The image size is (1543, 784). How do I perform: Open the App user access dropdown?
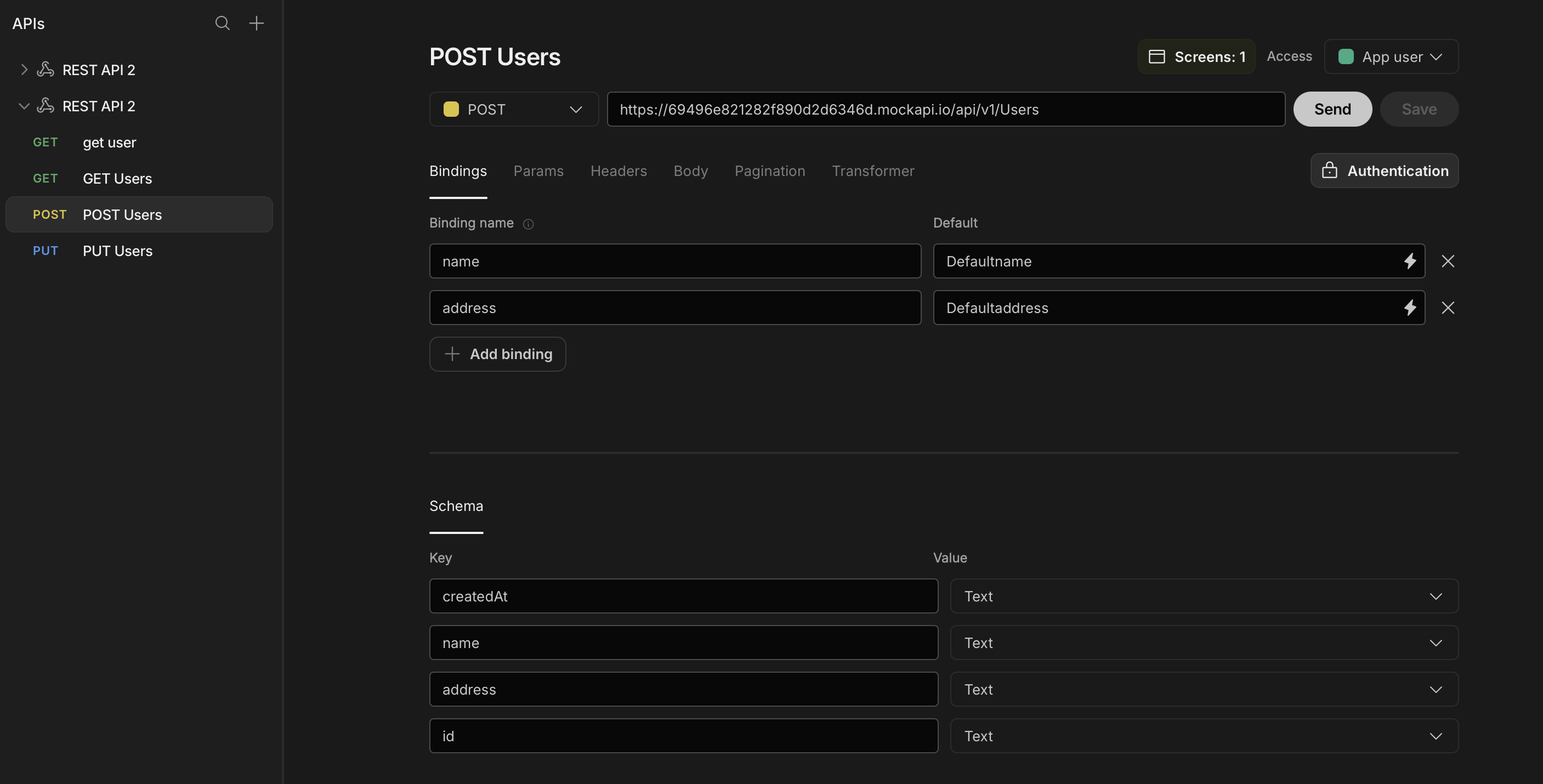click(x=1391, y=57)
